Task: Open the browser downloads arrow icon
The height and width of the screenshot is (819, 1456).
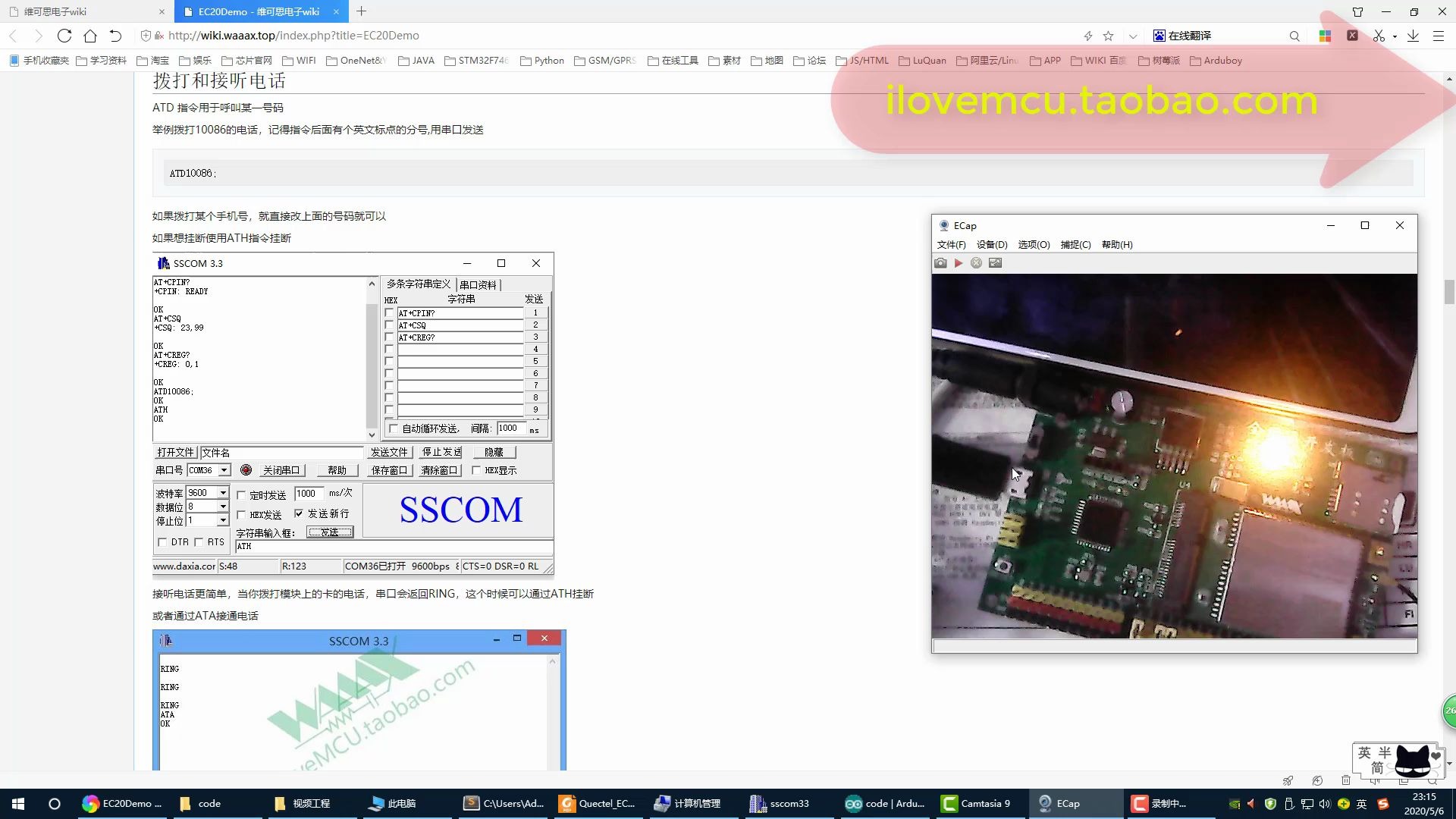Action: (x=1414, y=36)
